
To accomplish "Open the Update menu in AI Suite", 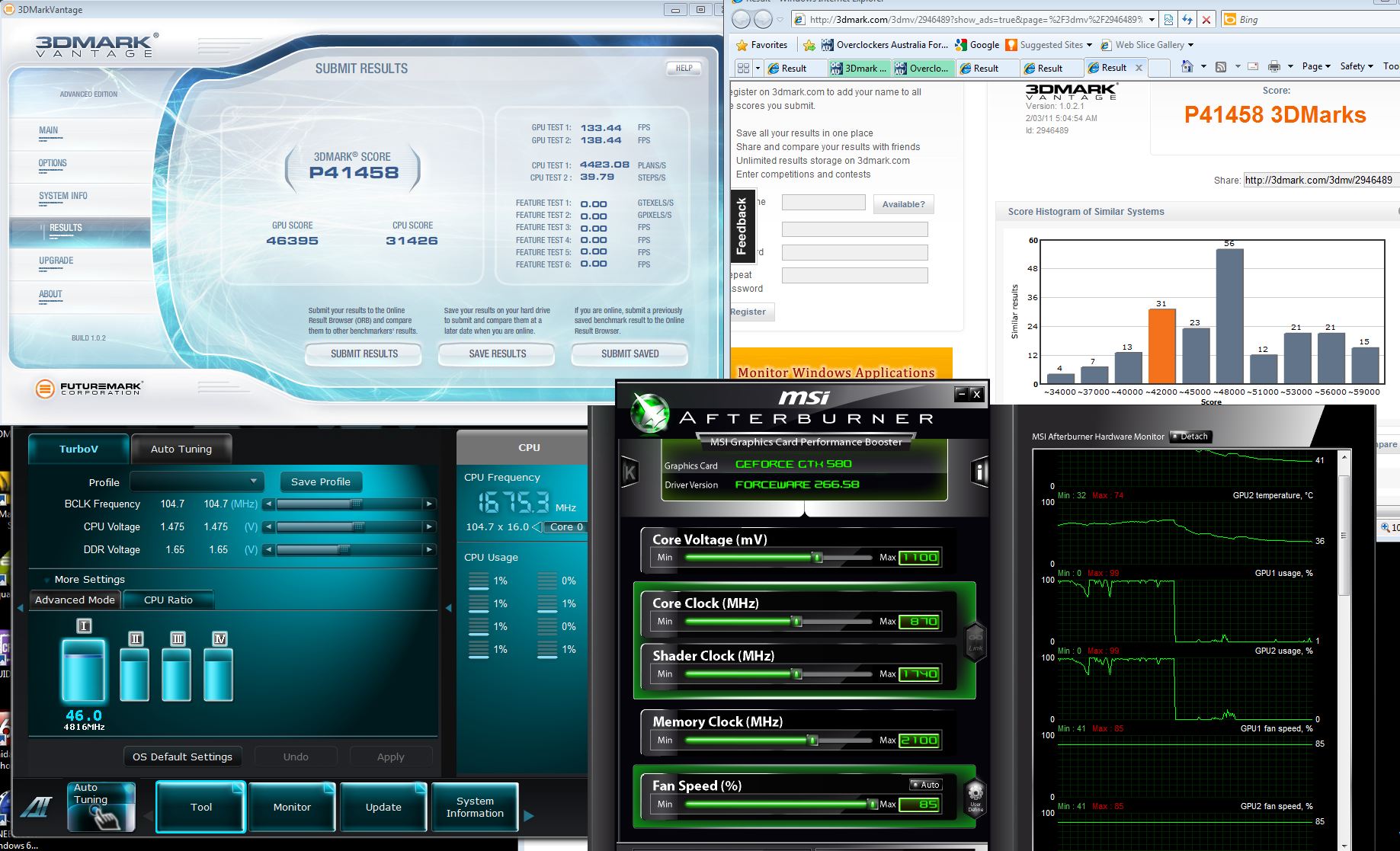I will click(383, 807).
